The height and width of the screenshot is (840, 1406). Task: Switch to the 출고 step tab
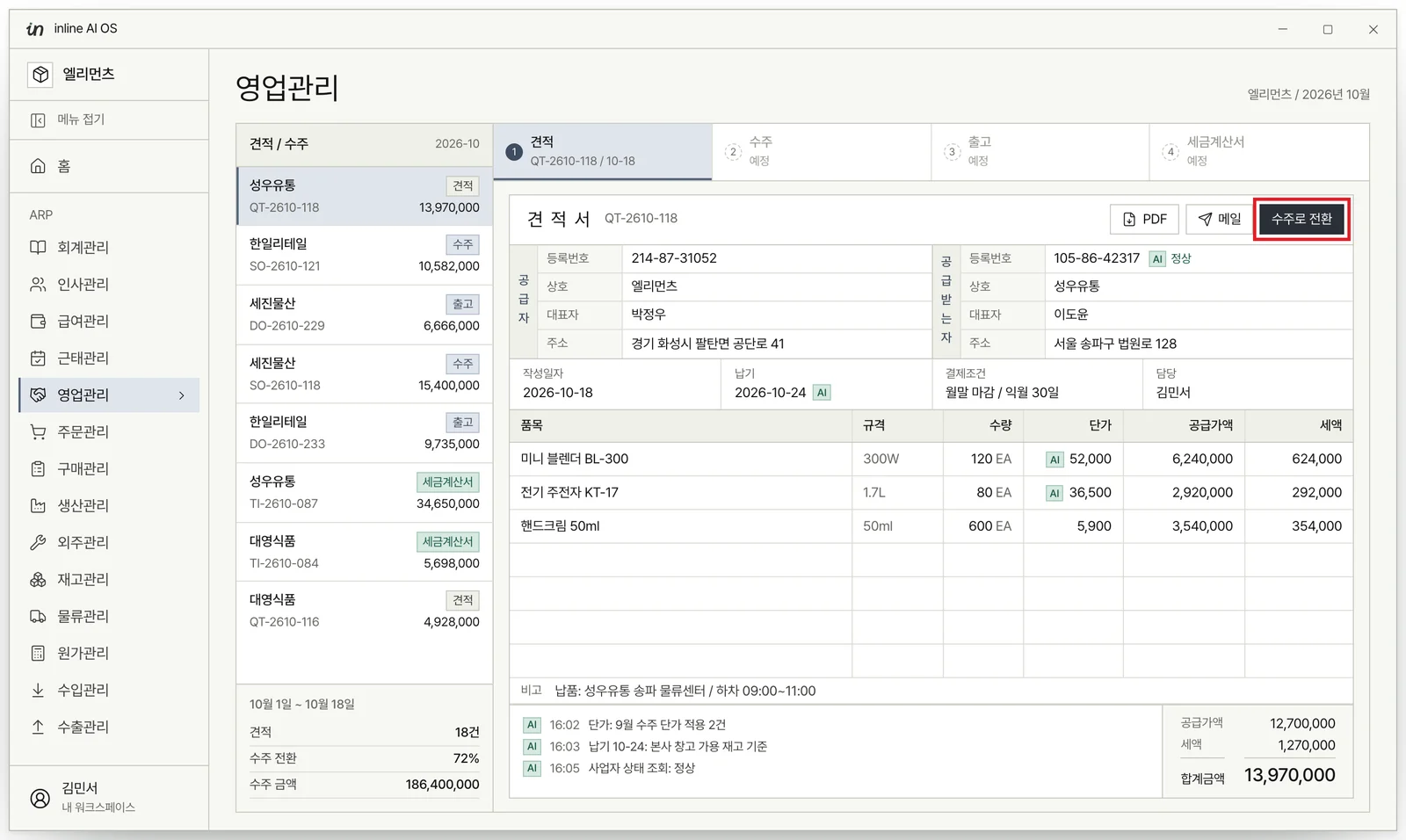[x=1040, y=151]
